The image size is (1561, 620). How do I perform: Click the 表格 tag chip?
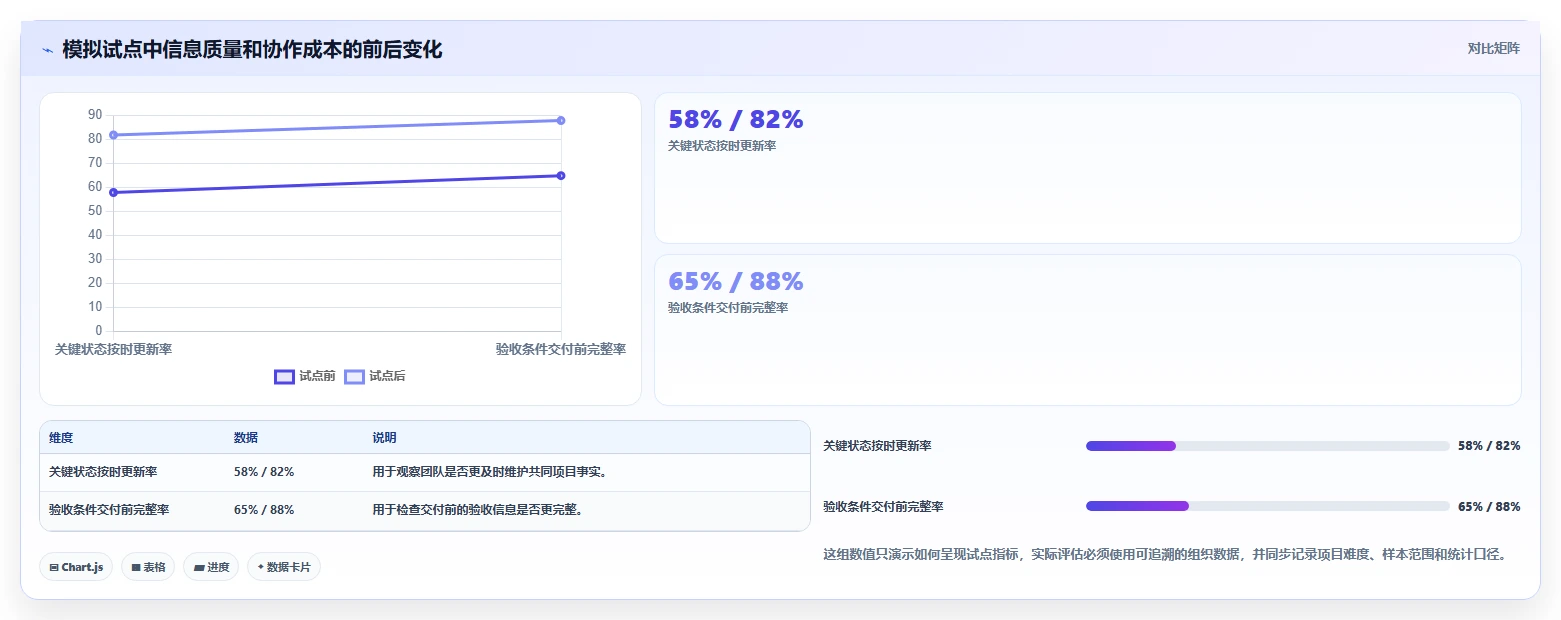(x=148, y=567)
